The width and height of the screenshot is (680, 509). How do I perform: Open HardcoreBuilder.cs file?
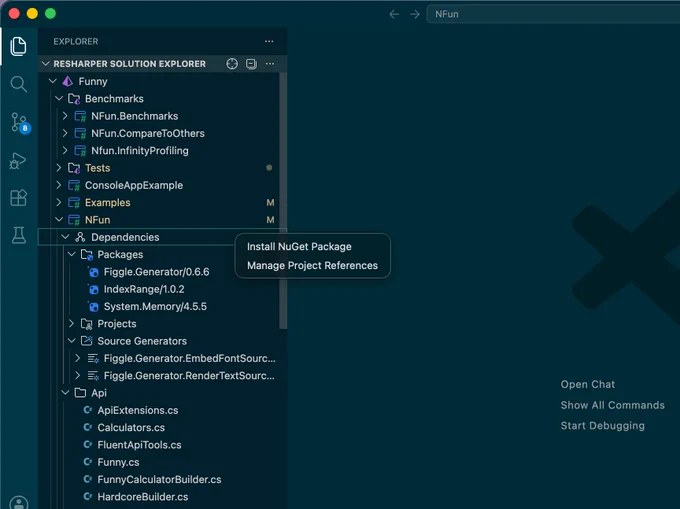click(143, 497)
